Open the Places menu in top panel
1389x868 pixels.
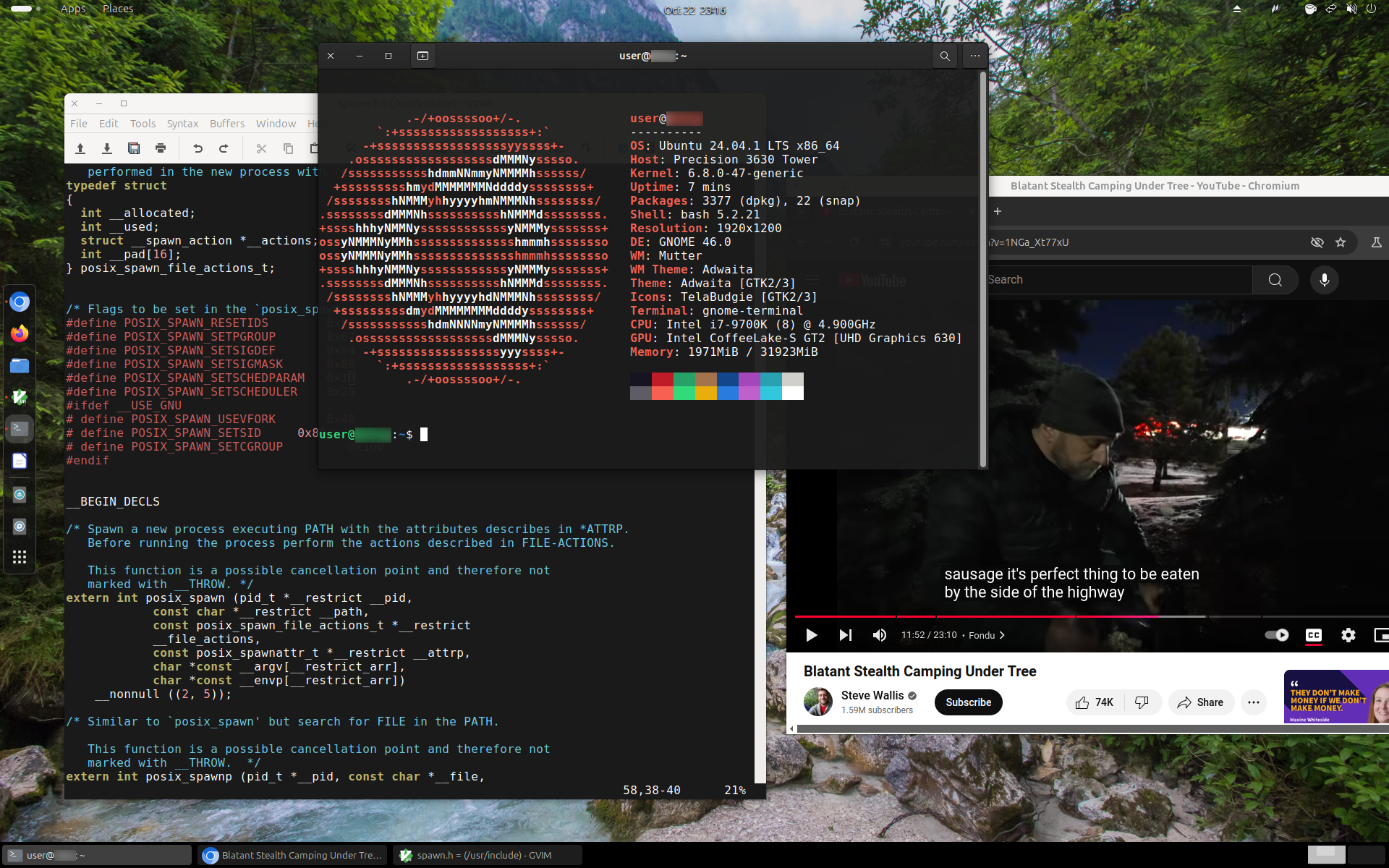point(118,9)
